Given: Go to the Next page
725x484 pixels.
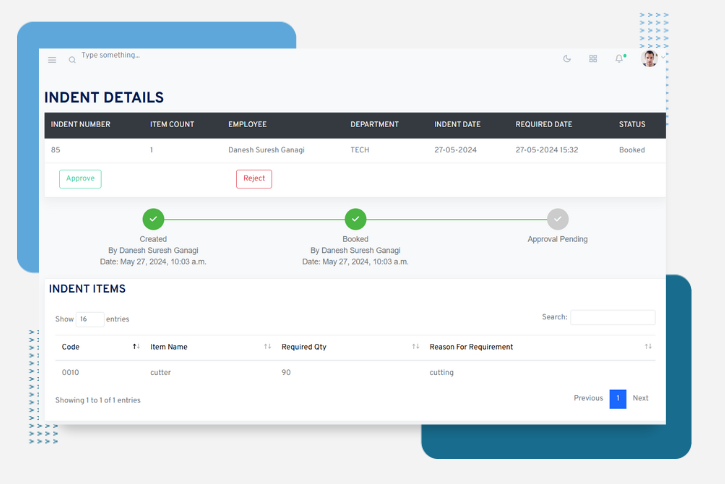Looking at the screenshot, I should coord(640,398).
